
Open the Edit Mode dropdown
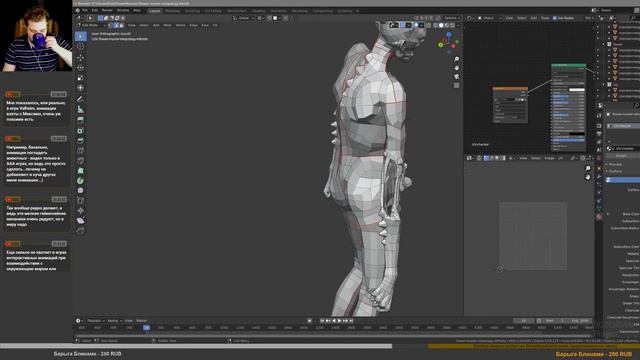[x=91, y=25]
